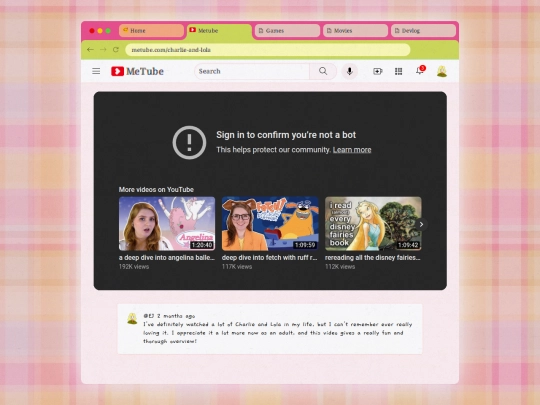This screenshot has height=405, width=540.
Task: Click the '117K views' text
Action: click(x=237, y=267)
